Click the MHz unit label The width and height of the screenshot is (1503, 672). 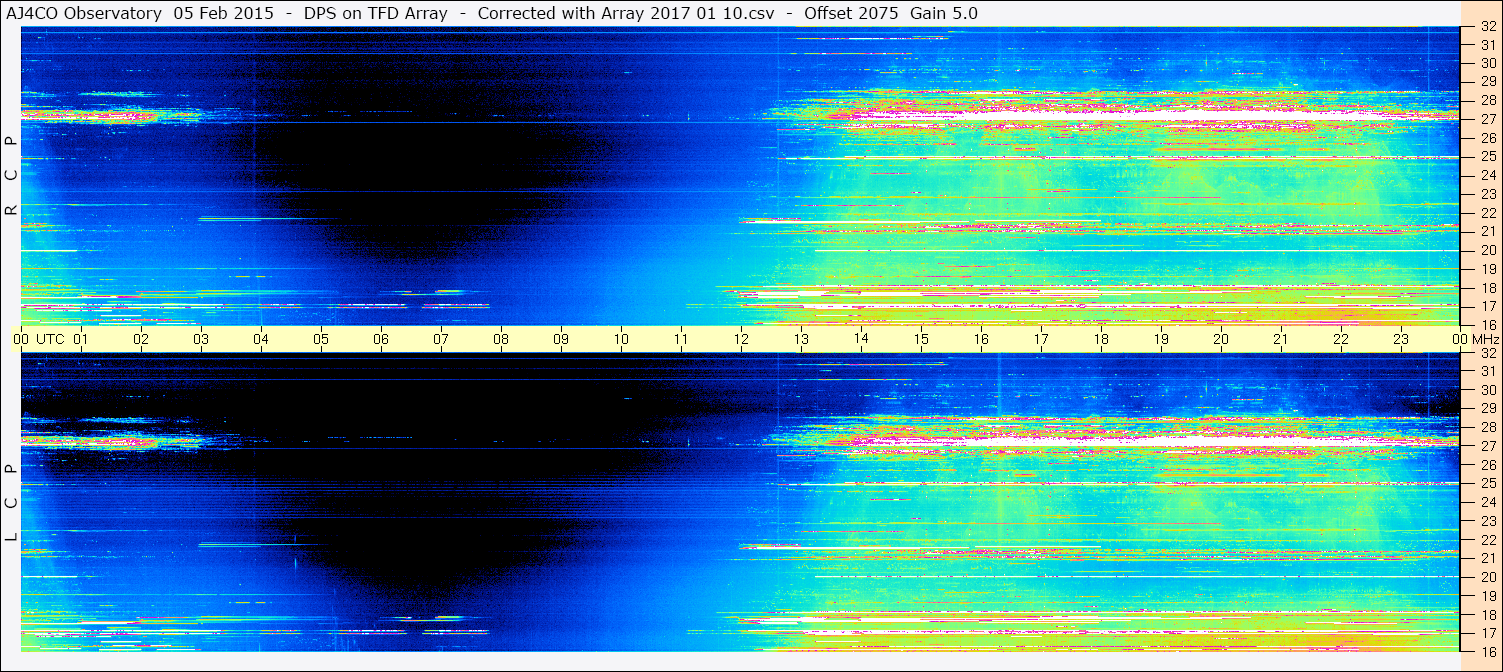[x=1483, y=339]
